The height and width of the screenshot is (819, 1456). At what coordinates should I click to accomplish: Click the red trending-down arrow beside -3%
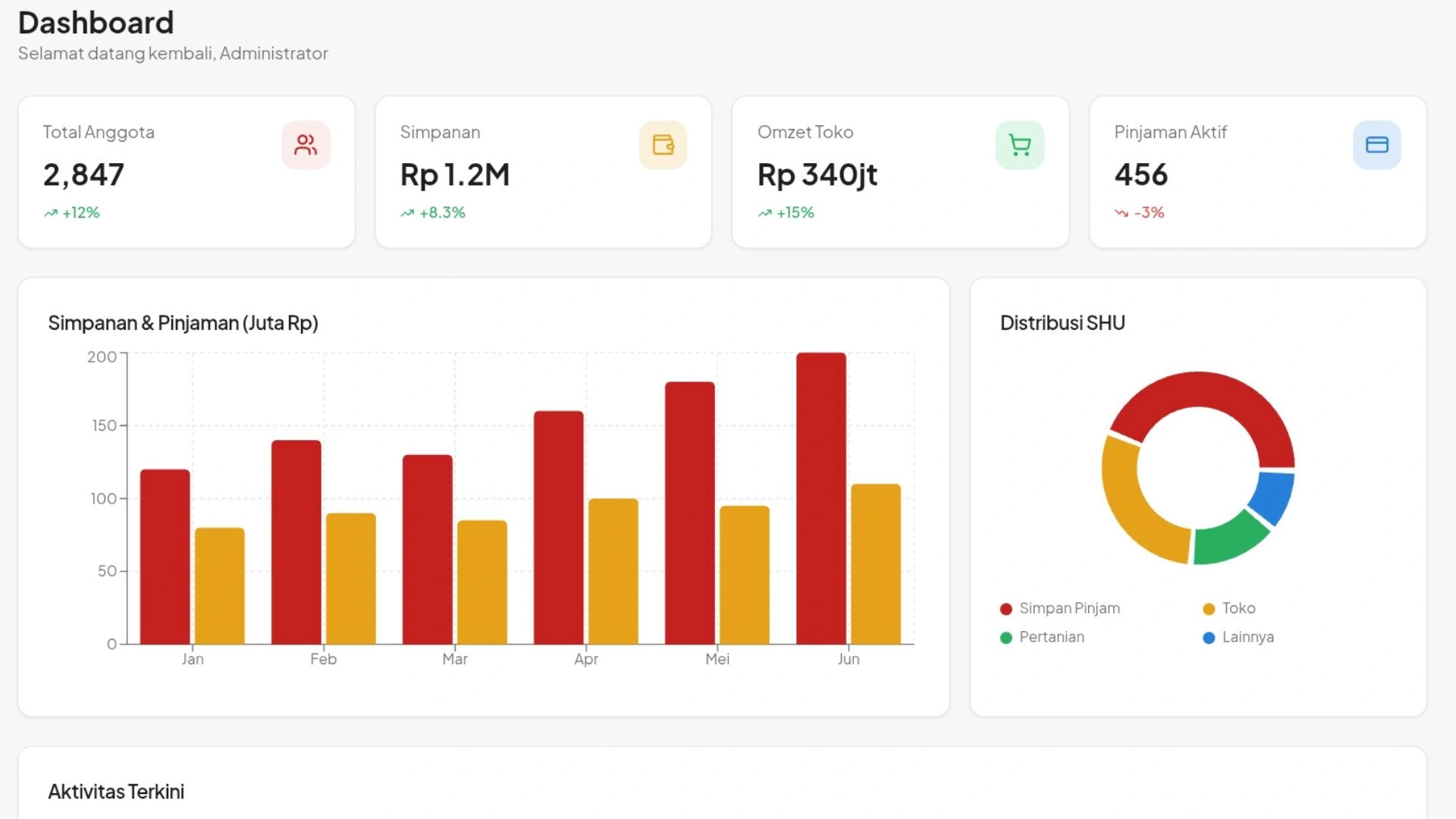[1122, 213]
